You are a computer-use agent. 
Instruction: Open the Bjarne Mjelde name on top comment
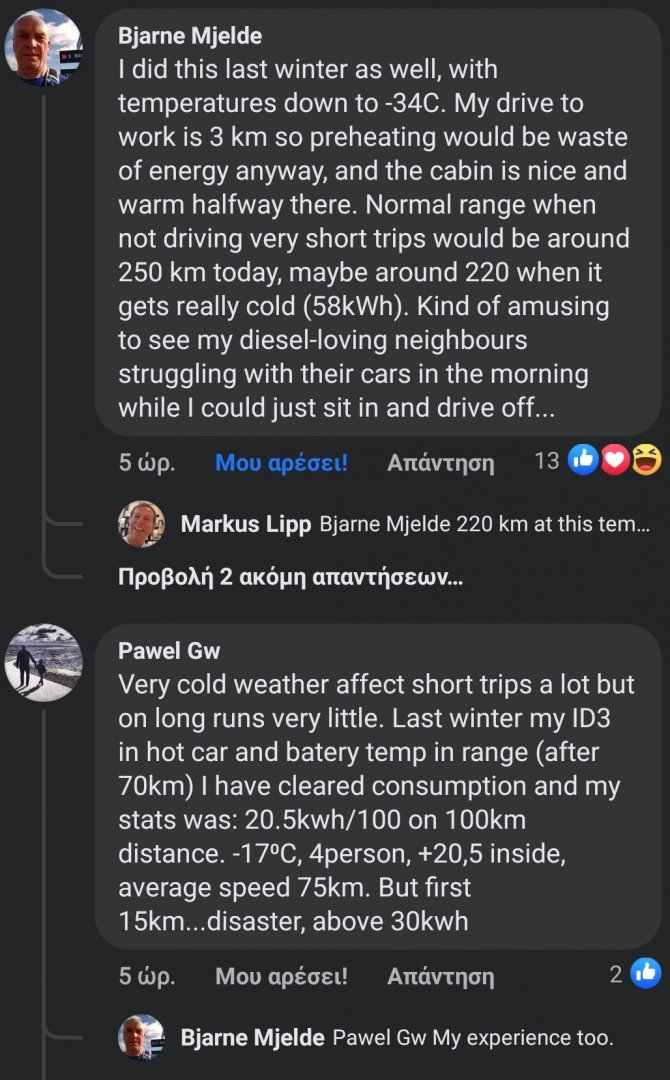(x=190, y=36)
